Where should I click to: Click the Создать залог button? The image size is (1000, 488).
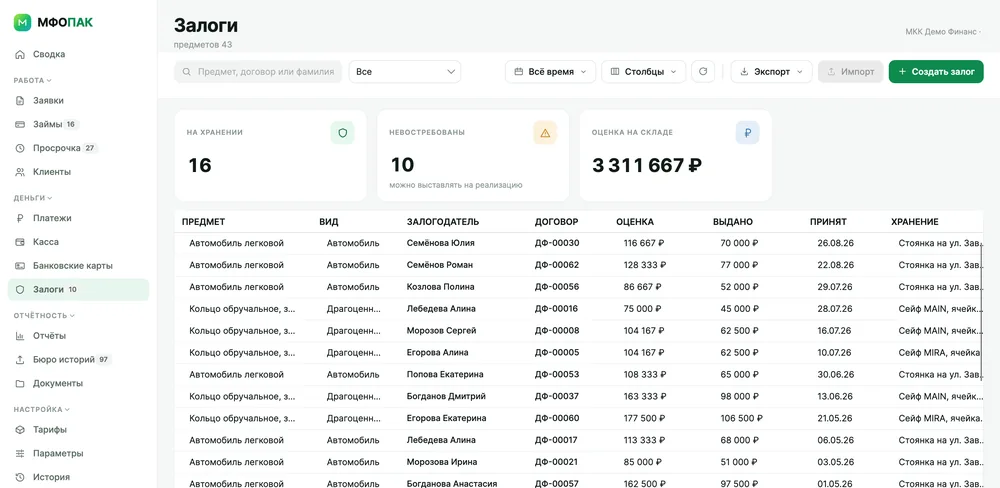pyautogui.click(x=936, y=71)
